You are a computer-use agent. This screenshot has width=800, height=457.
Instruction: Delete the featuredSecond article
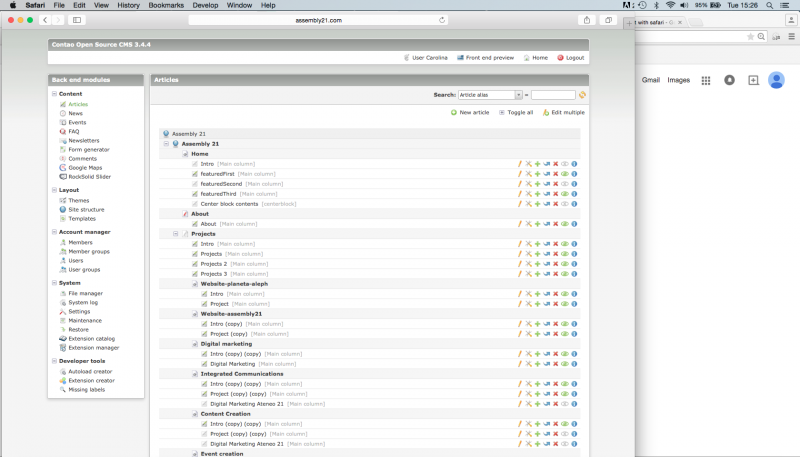coord(556,184)
